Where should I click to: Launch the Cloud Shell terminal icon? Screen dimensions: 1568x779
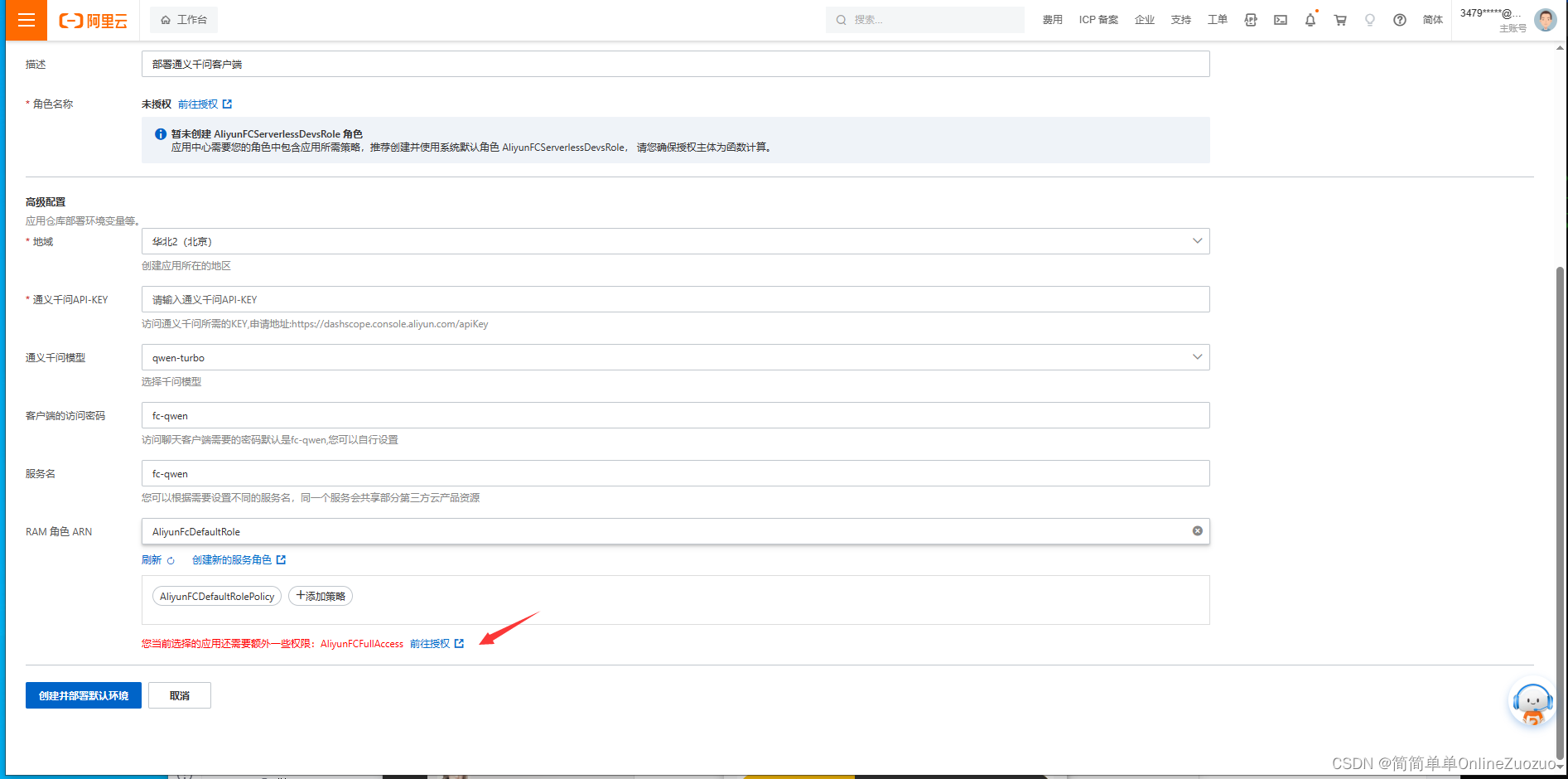1281,20
